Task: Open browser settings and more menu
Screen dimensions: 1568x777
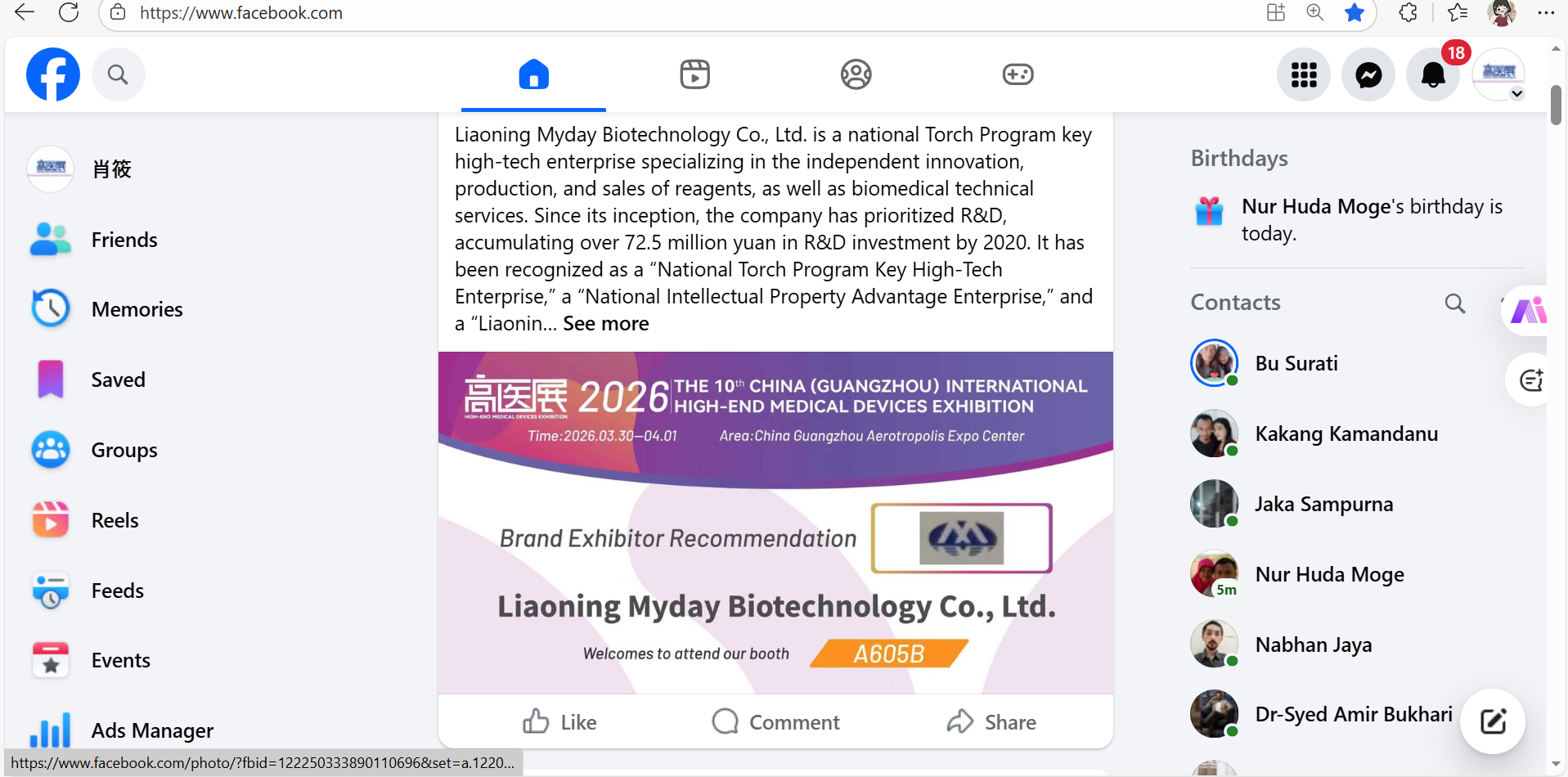Action: tap(1546, 12)
